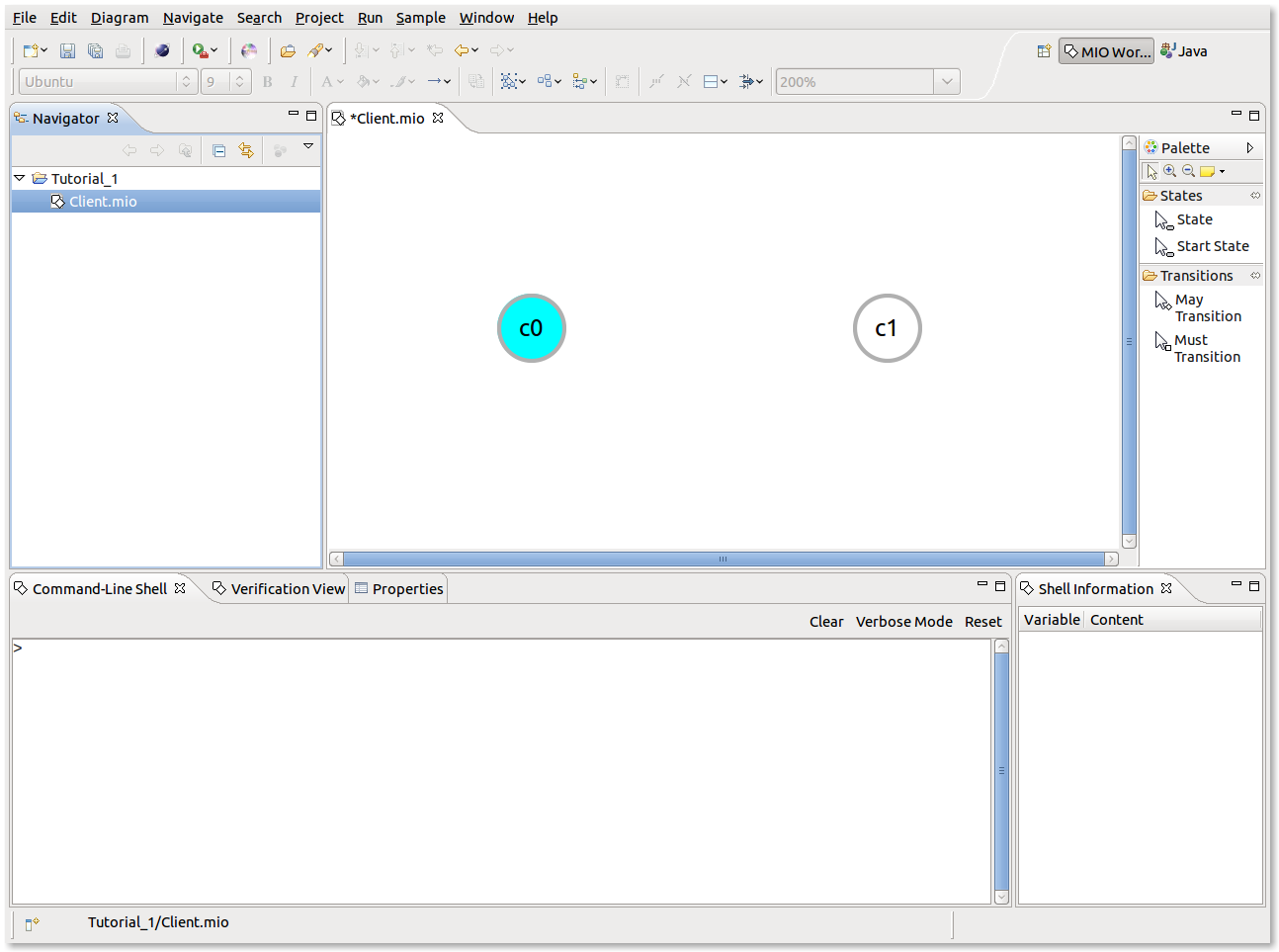Open the Diagram menu
Image resolution: width=1279 pixels, height=952 pixels.
(x=120, y=18)
